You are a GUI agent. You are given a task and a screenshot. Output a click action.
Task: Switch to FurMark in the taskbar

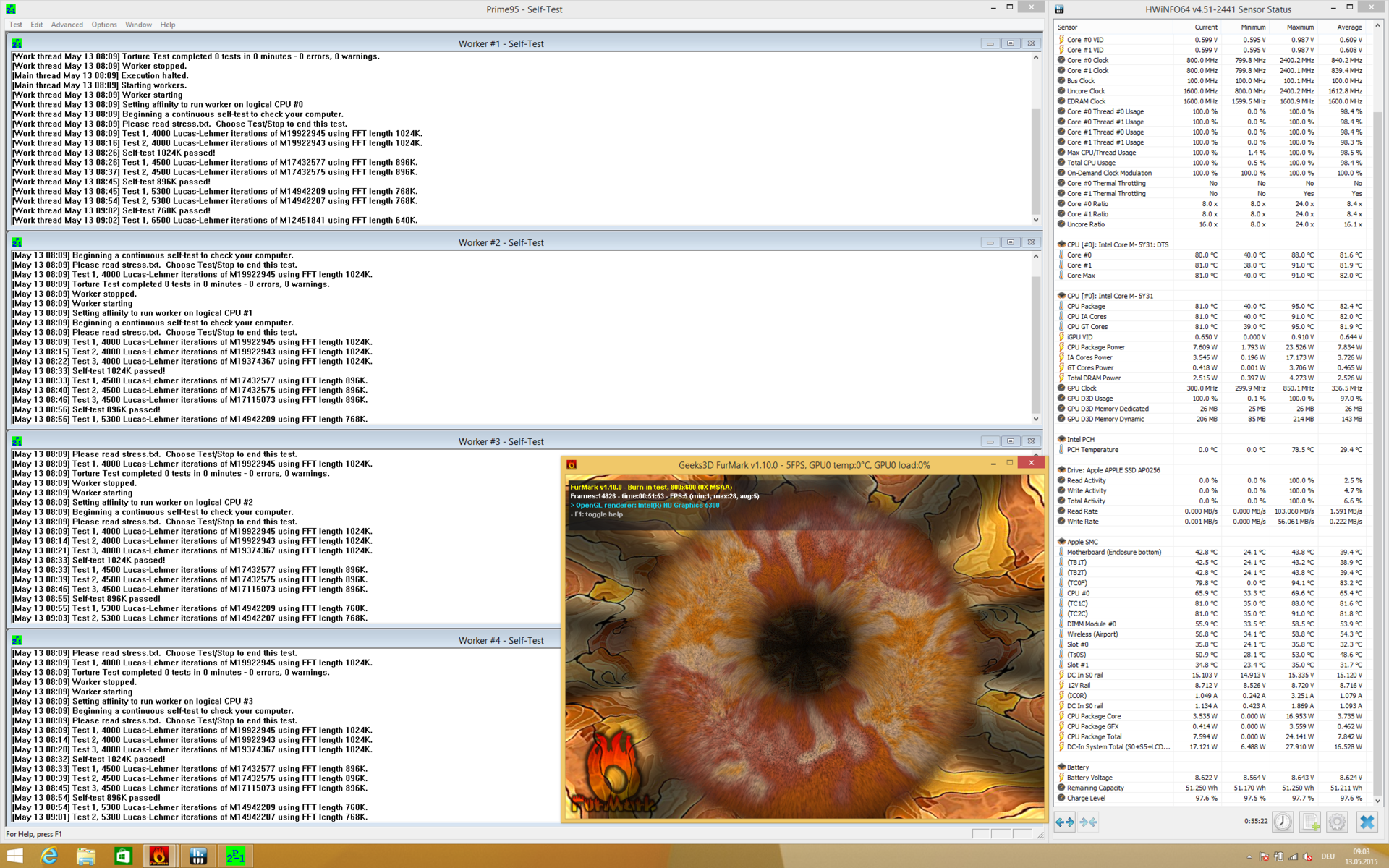tap(160, 856)
